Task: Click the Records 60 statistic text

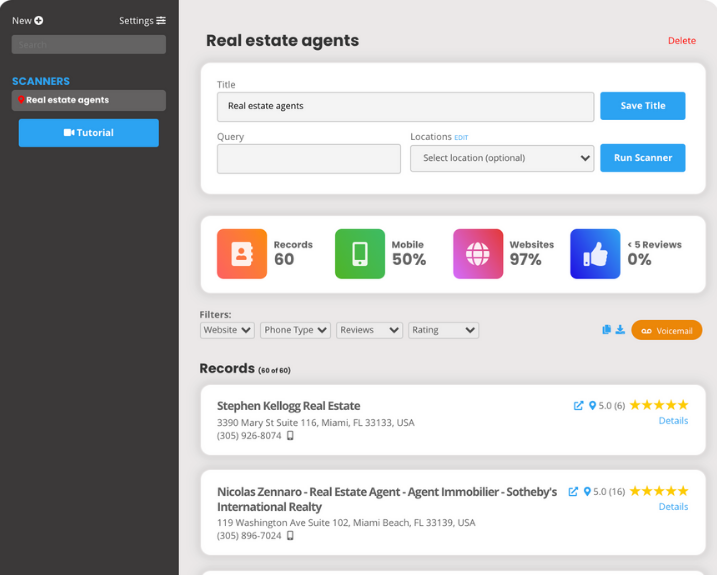Action: (x=293, y=253)
